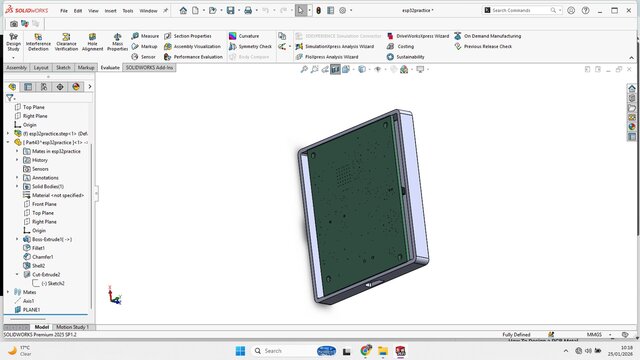Viewport: 640px width, 360px height.
Task: Switch to the Motion Study 1 tab
Action: pyautogui.click(x=72, y=327)
